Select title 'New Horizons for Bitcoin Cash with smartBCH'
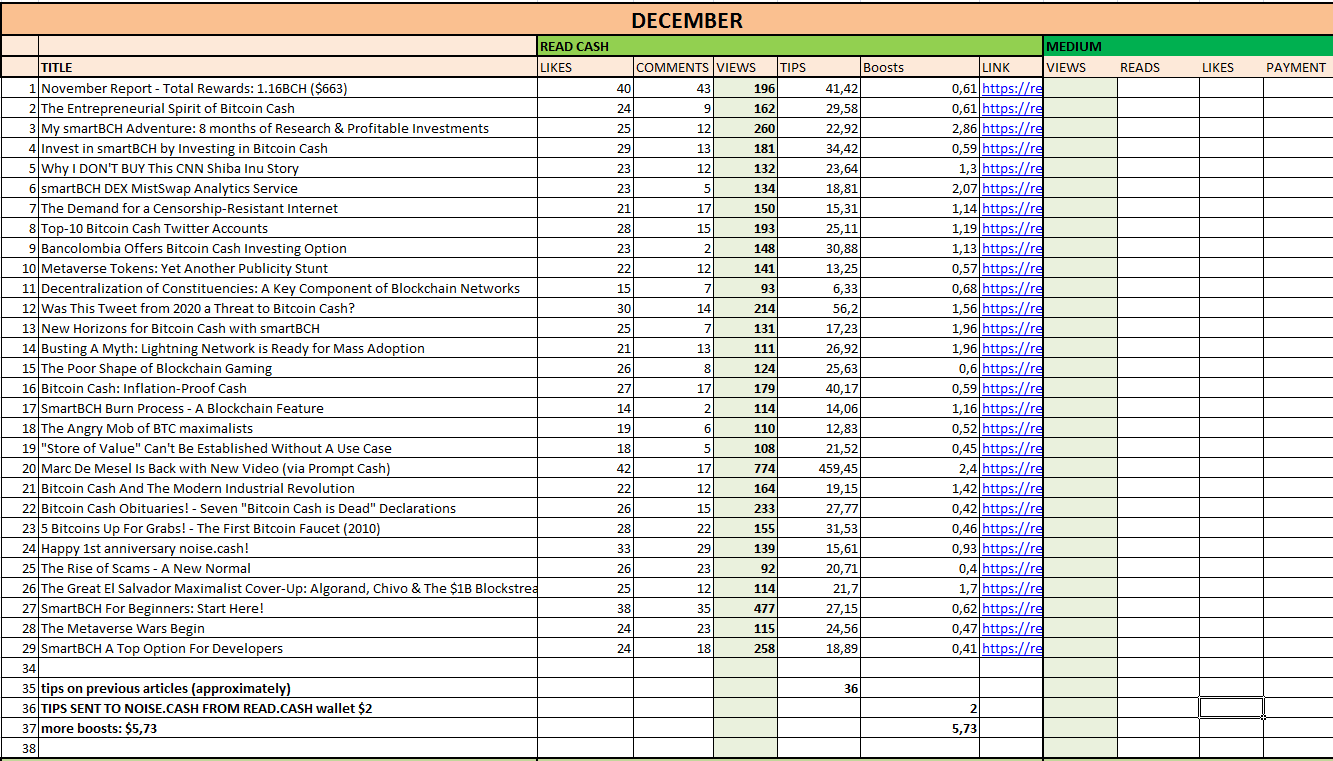Image resolution: width=1333 pixels, height=761 pixels. (x=288, y=328)
